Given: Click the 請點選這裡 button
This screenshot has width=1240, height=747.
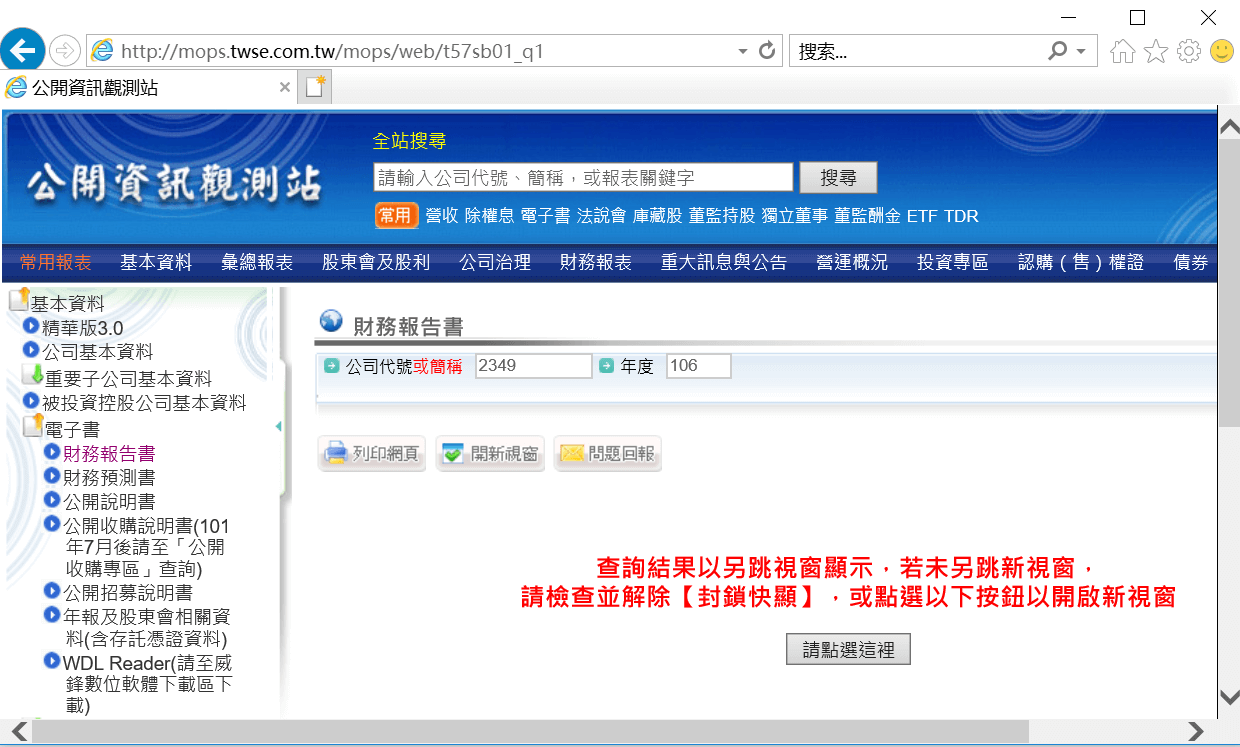Looking at the screenshot, I should click(x=848, y=650).
